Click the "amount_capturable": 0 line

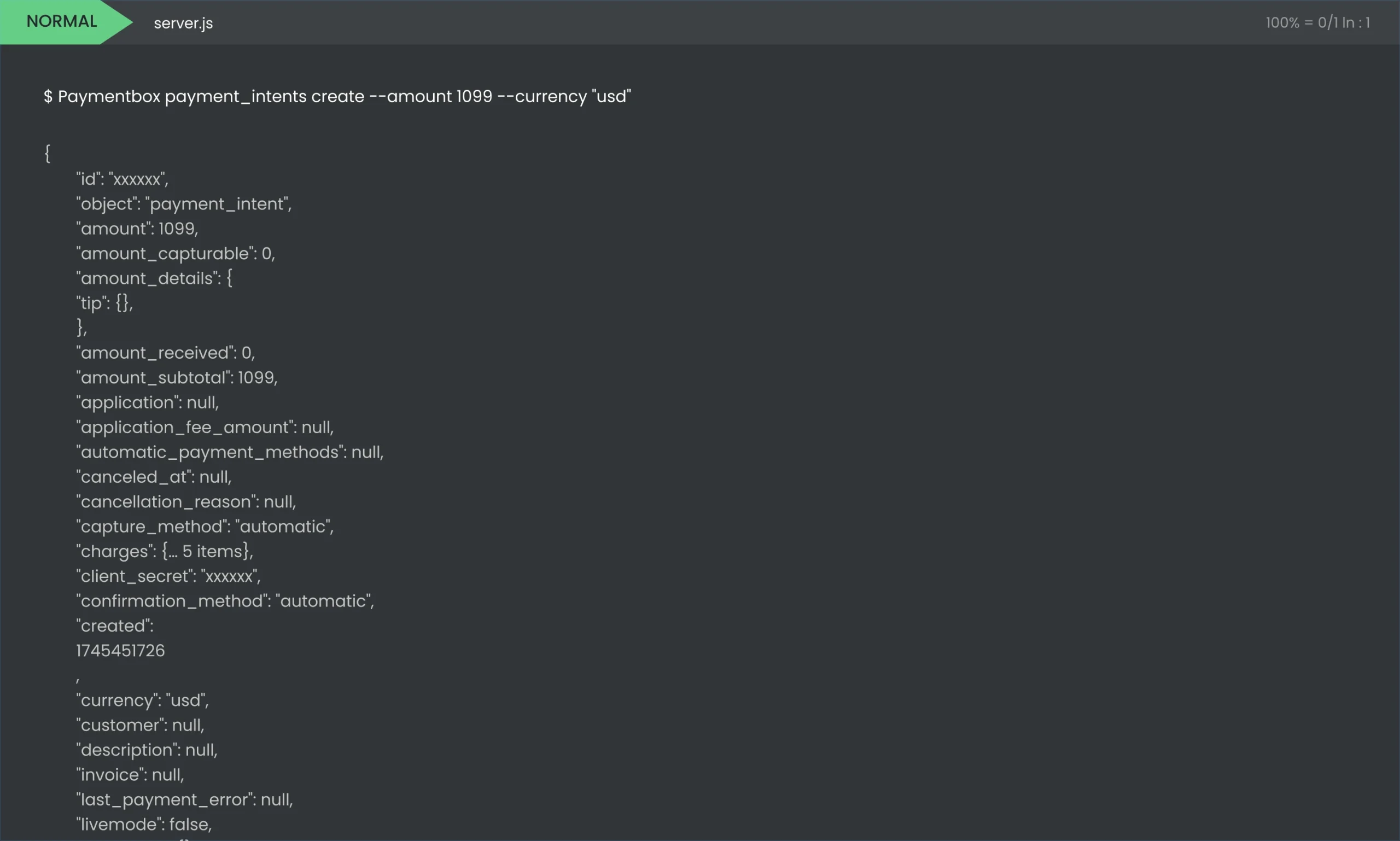(x=176, y=253)
